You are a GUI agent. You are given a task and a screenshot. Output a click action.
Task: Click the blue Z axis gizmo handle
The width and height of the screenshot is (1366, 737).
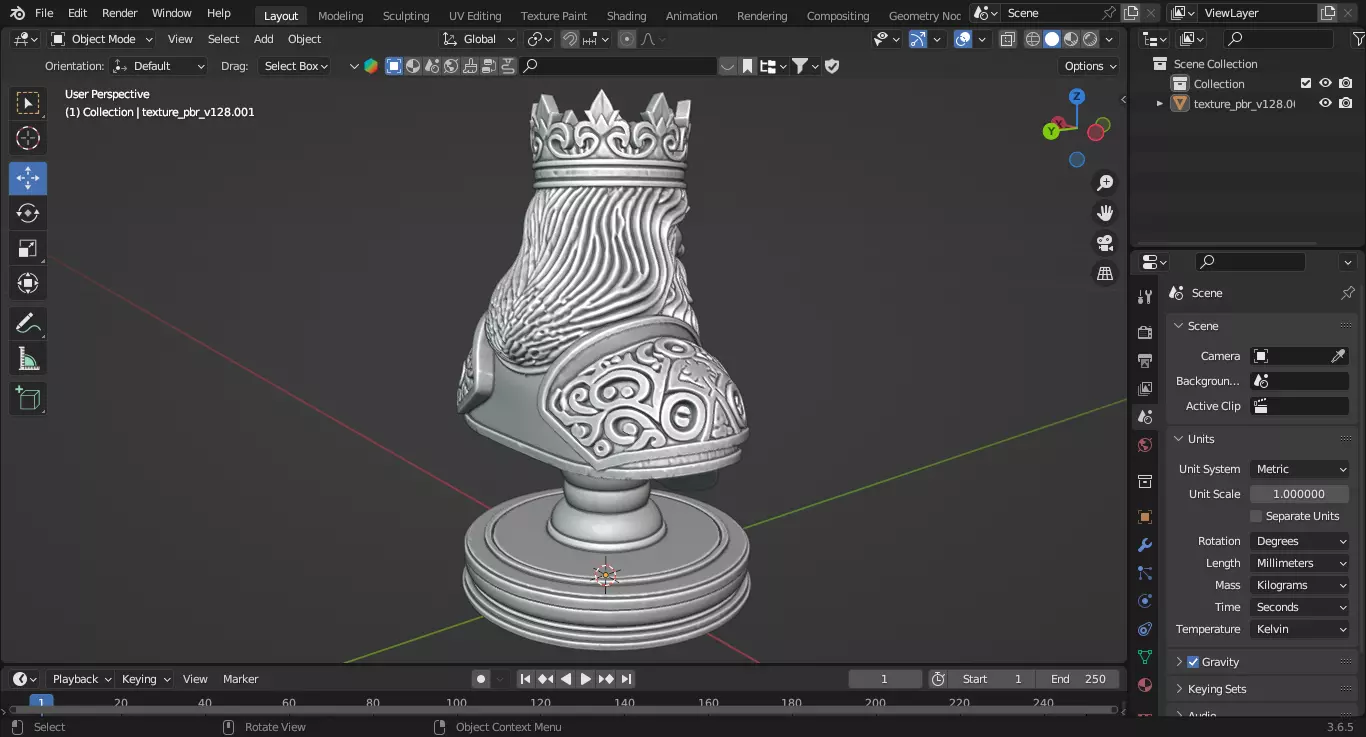pos(1077,97)
